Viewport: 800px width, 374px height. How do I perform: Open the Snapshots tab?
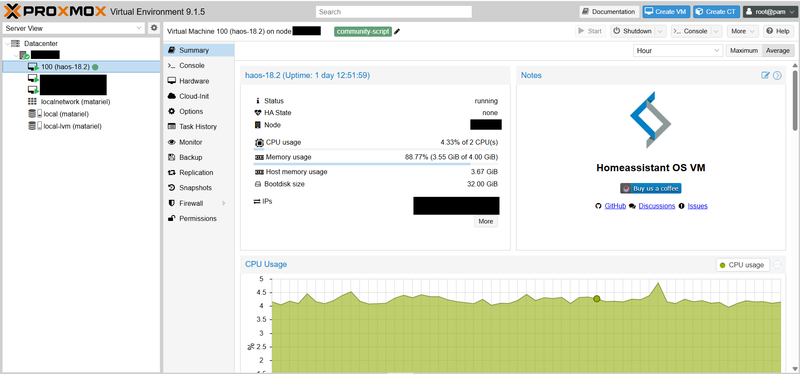coord(198,188)
